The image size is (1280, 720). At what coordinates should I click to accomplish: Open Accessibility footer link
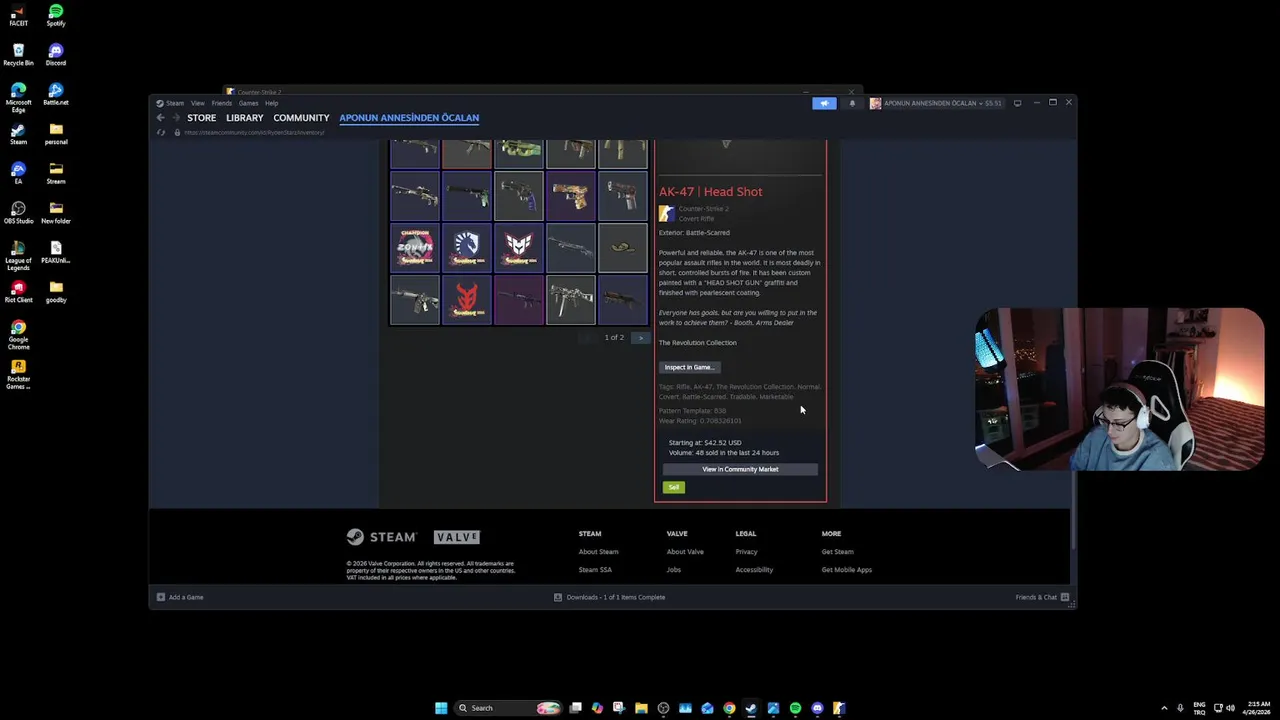754,570
